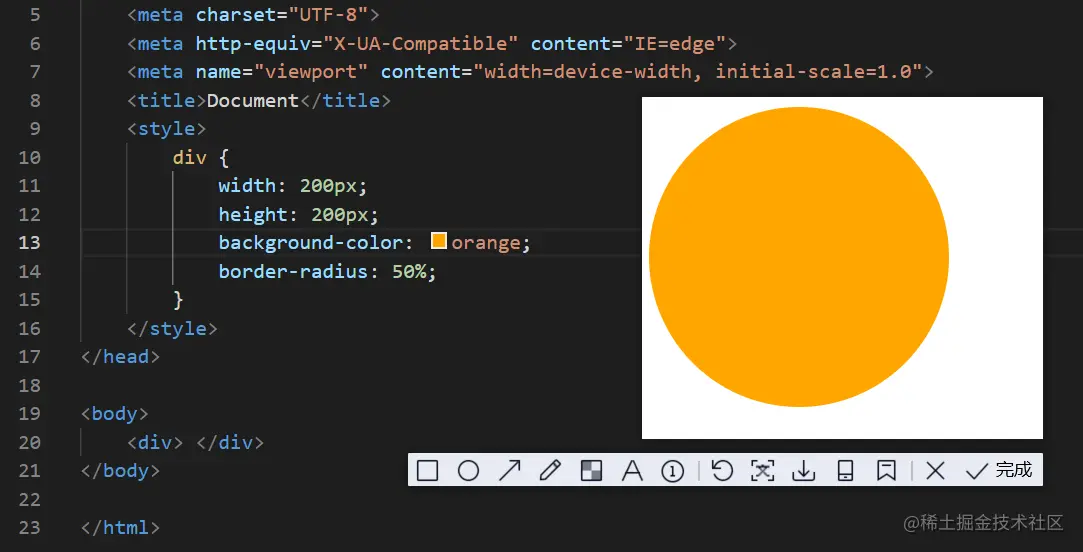Undo the last annotation

(722, 470)
